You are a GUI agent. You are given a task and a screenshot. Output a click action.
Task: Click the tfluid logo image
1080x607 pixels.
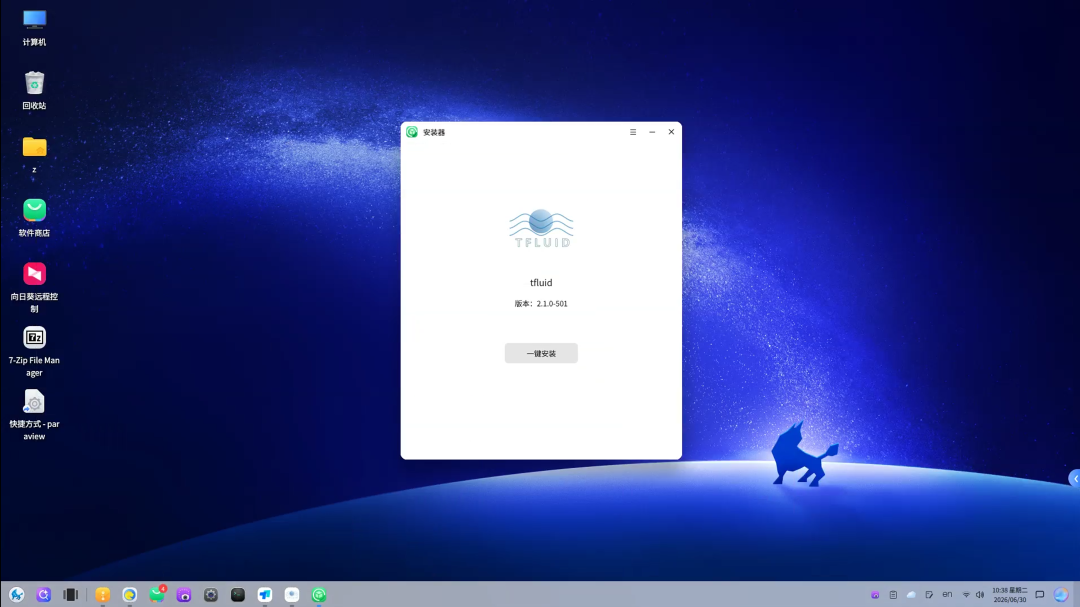click(x=541, y=228)
